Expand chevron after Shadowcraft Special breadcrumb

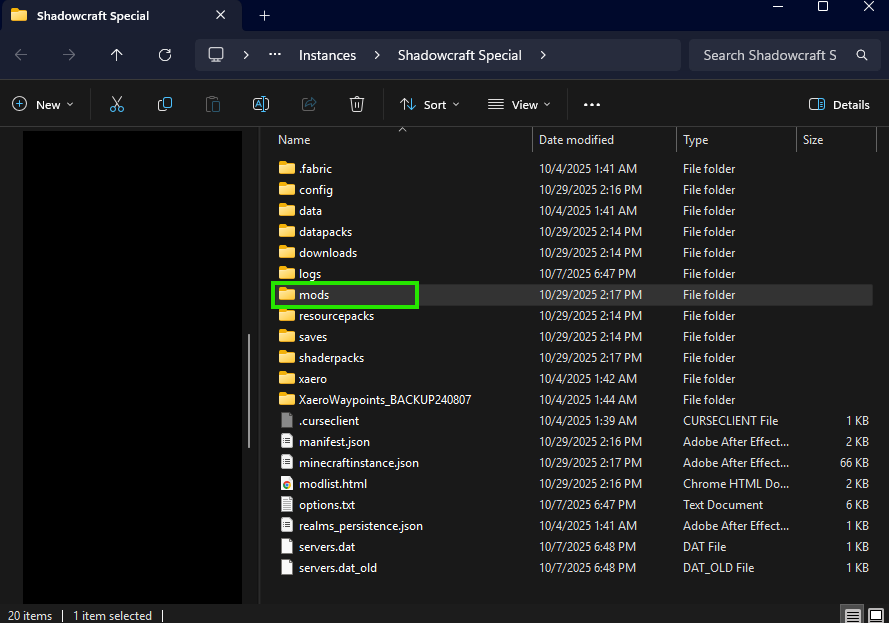543,55
